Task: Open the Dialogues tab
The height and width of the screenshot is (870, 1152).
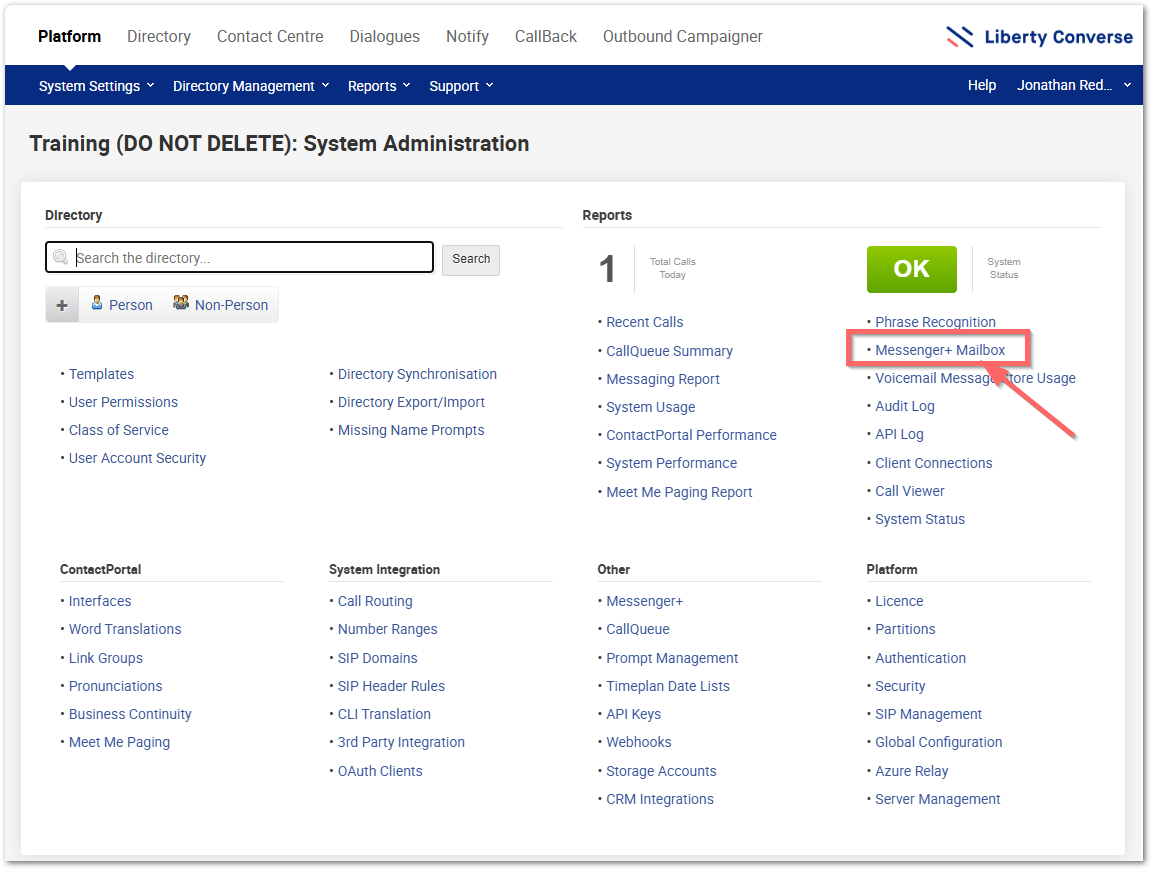Action: point(384,36)
